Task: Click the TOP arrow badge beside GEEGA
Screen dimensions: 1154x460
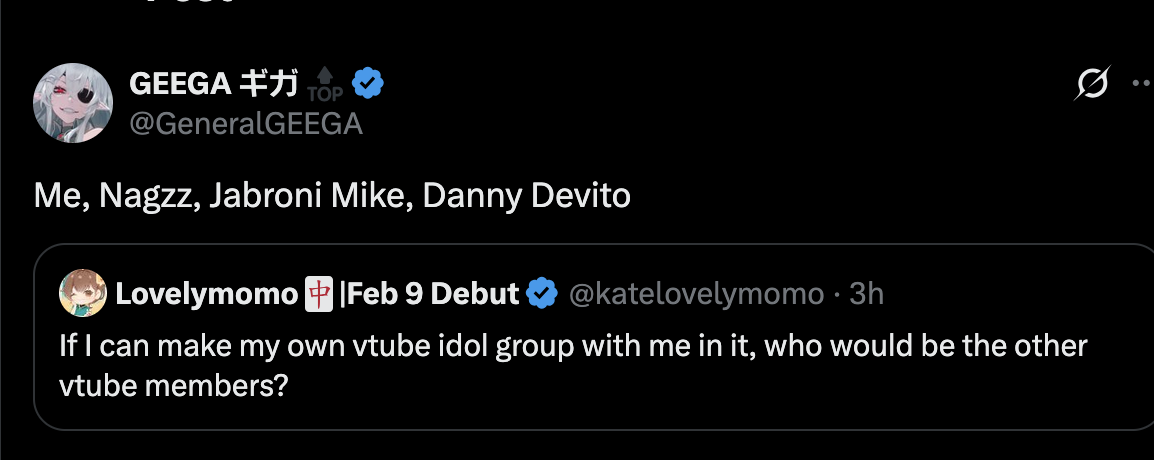Action: click(323, 86)
